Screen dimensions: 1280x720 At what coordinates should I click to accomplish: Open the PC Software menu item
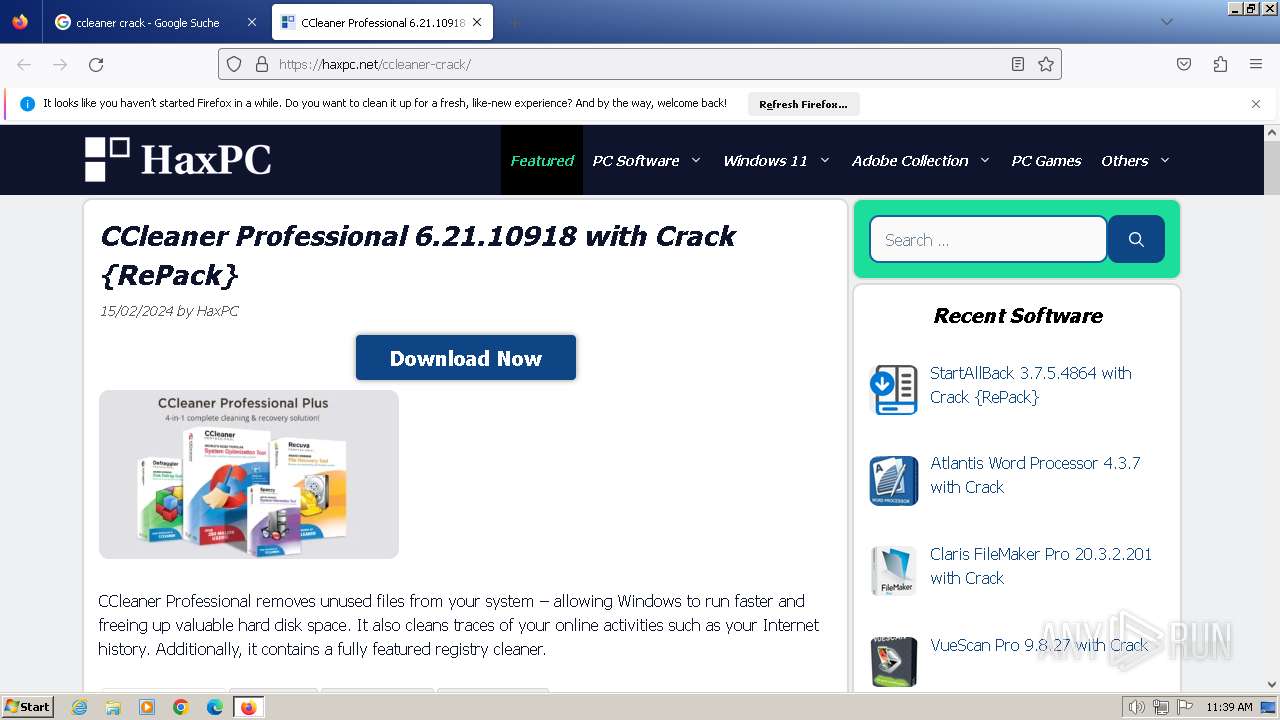pos(635,160)
